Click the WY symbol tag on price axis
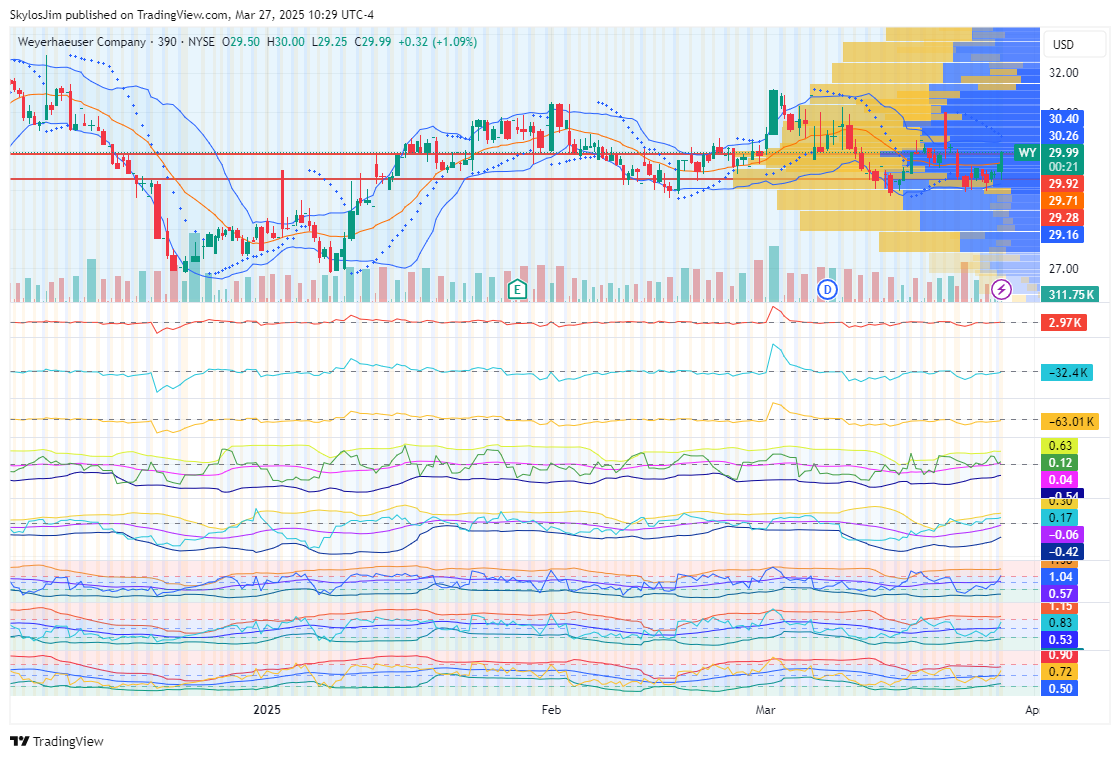Screen dimensions: 1120x759 (x=1026, y=153)
